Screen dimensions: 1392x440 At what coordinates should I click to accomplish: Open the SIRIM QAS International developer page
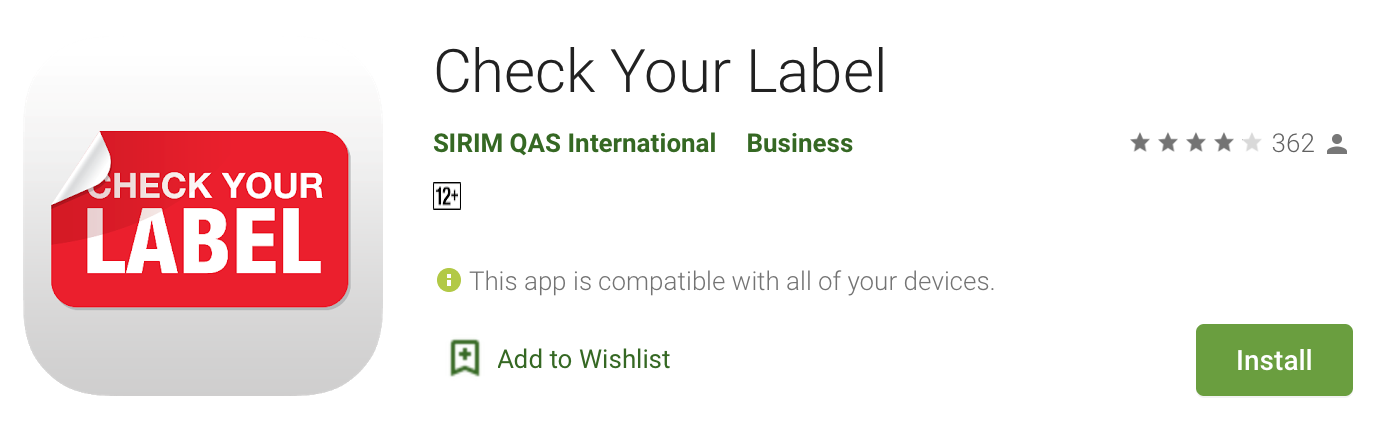[x=574, y=144]
